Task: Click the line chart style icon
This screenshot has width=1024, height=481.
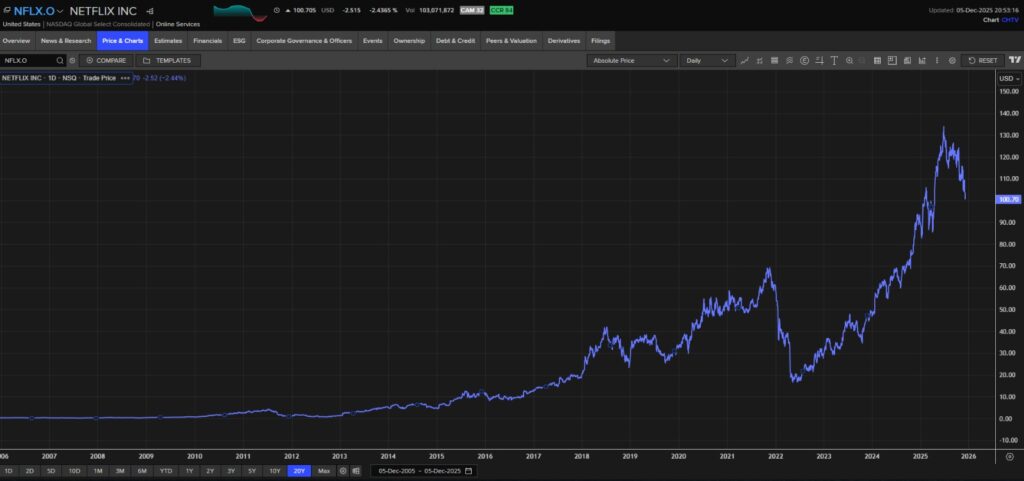Action: pyautogui.click(x=745, y=60)
